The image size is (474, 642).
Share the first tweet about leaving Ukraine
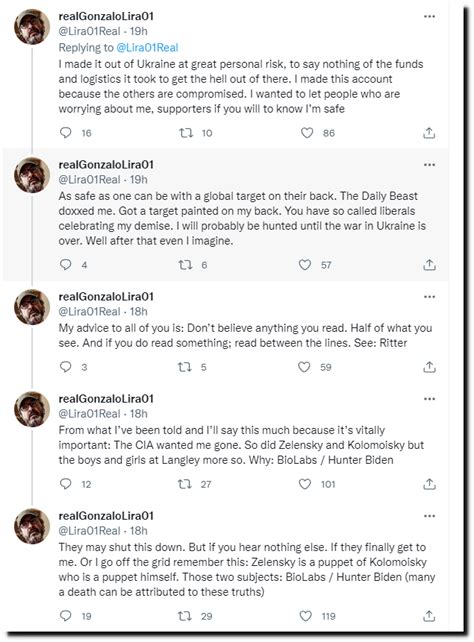[429, 133]
